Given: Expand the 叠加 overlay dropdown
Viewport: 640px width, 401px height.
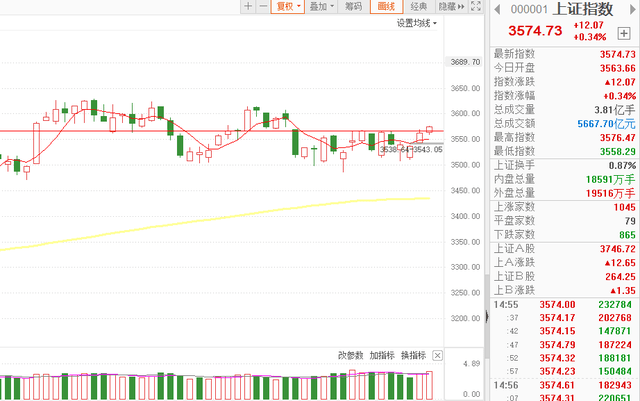Looking at the screenshot, I should (x=322, y=7).
